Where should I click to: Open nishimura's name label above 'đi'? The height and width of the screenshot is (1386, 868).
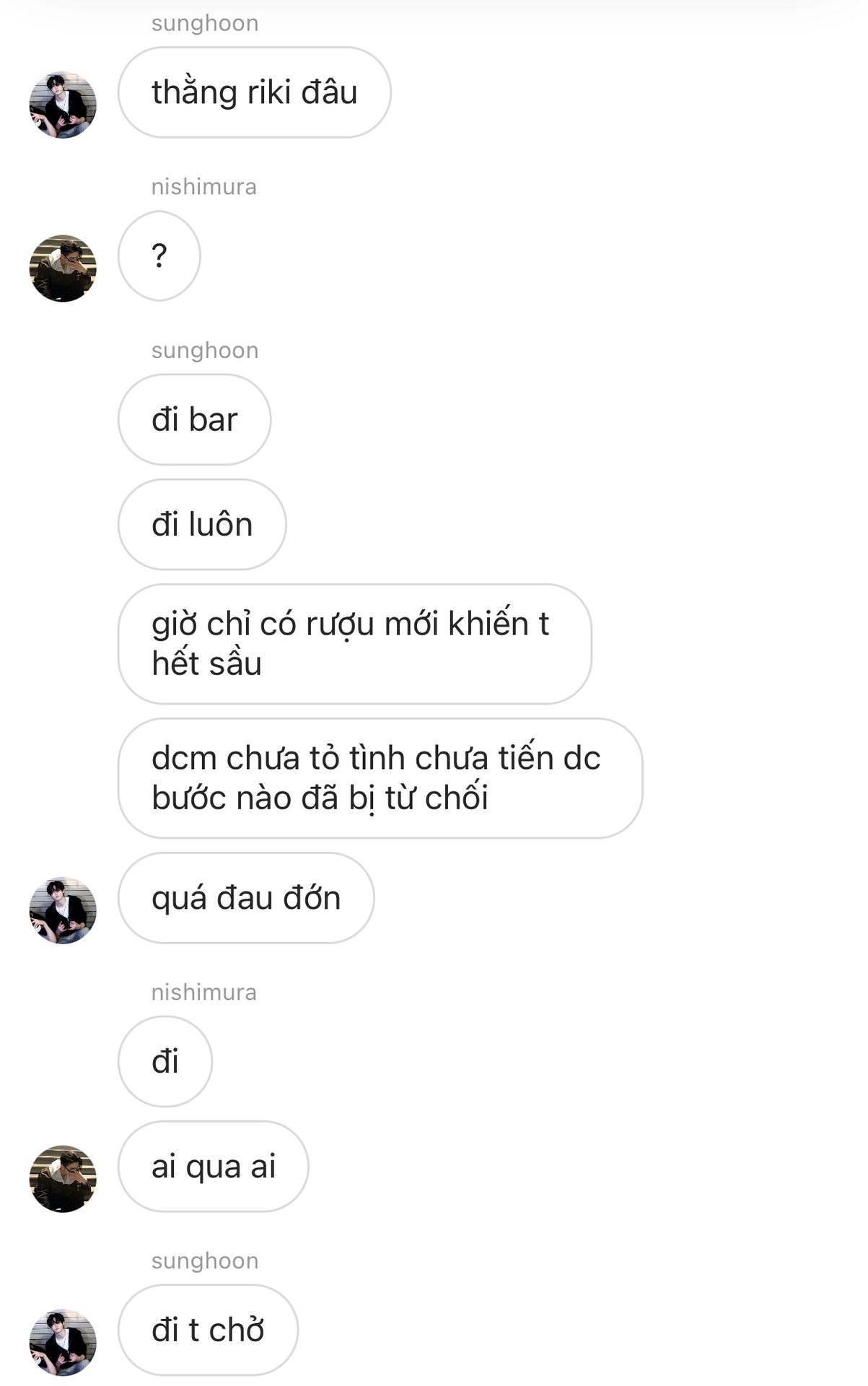pos(204,993)
